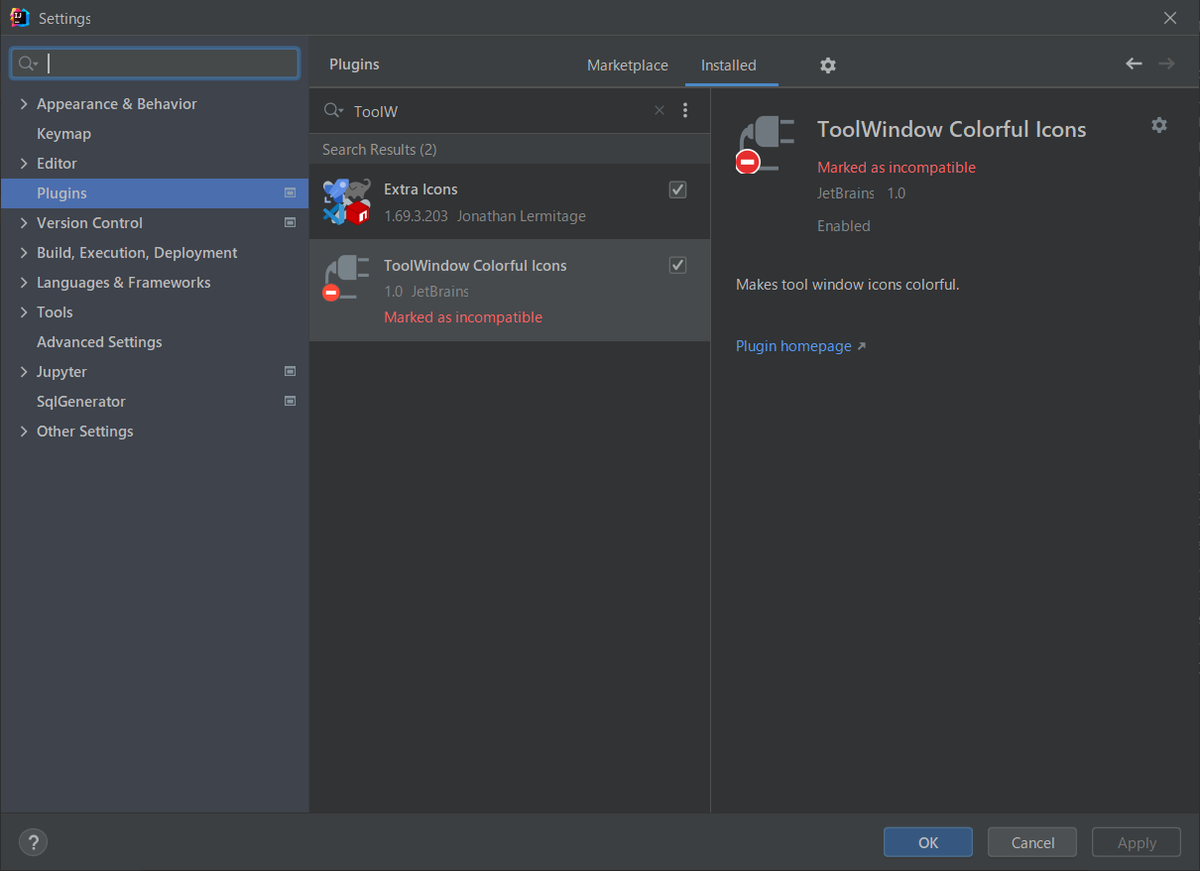Click ToolWindow Colorful Icons plug icon in list
This screenshot has width=1200, height=871.
coord(347,279)
